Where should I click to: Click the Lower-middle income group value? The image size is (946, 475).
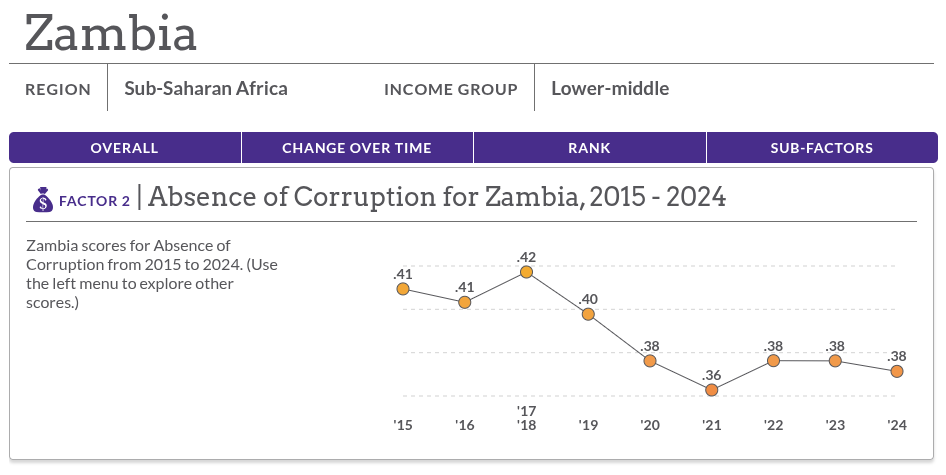(x=610, y=89)
